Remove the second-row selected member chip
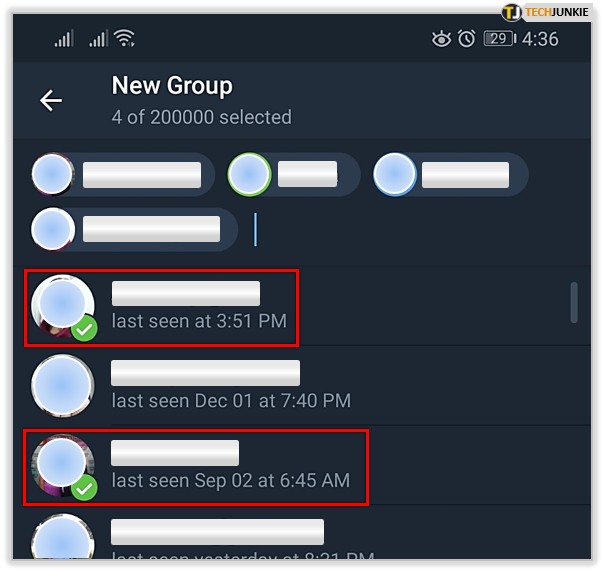Viewport: 604px width, 572px height. [x=134, y=230]
